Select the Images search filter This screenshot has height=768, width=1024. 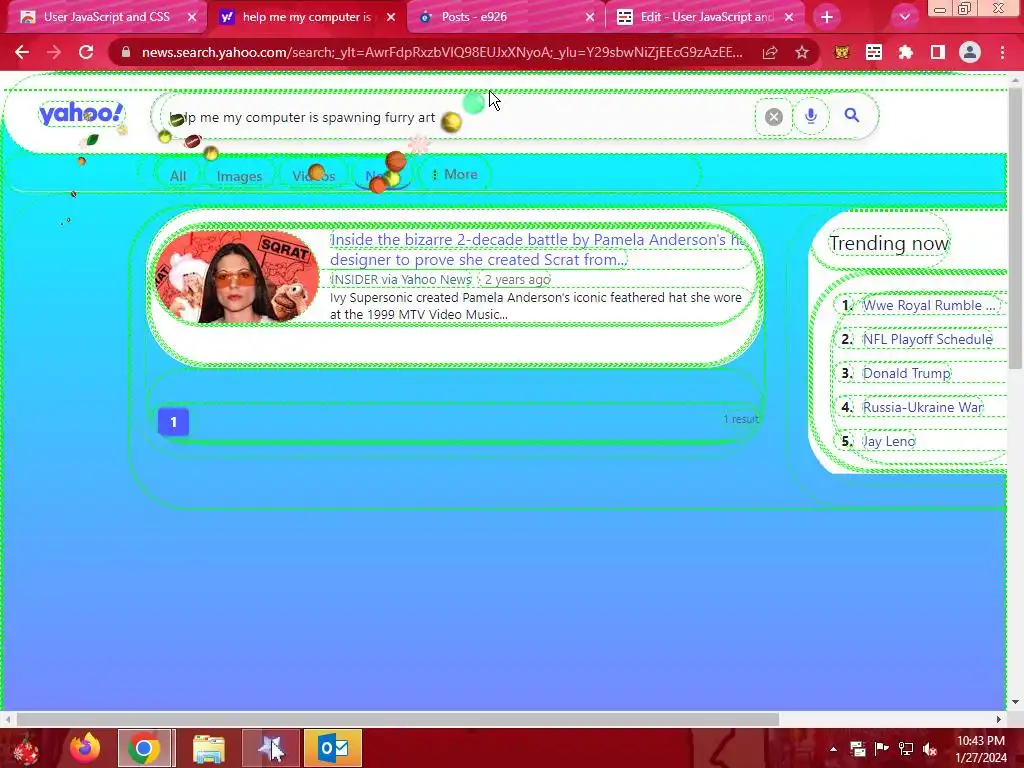pos(239,176)
